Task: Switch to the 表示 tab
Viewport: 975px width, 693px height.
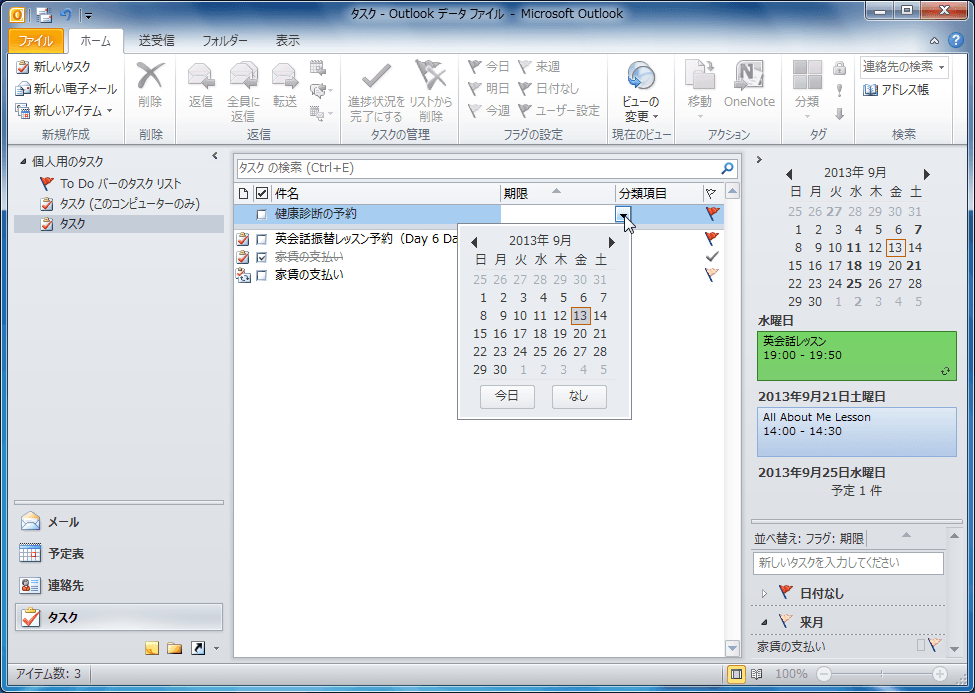Action: (288, 41)
